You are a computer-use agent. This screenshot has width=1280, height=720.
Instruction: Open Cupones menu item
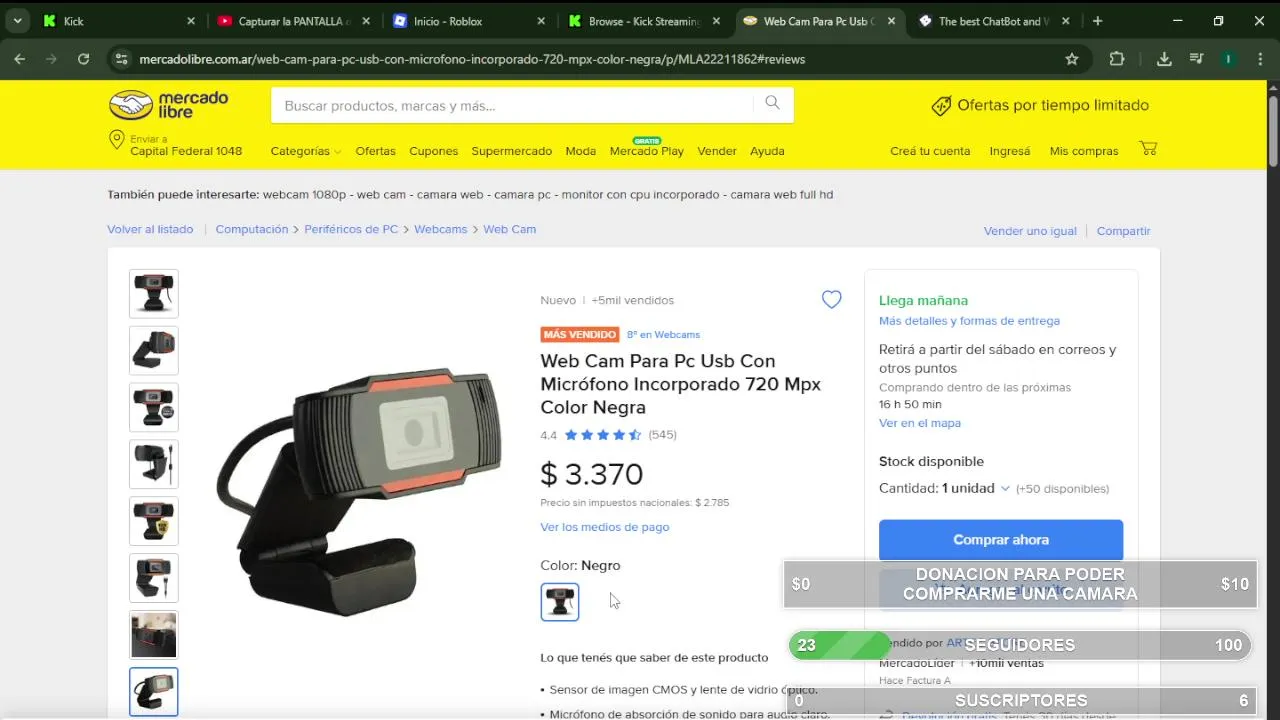[x=433, y=151]
